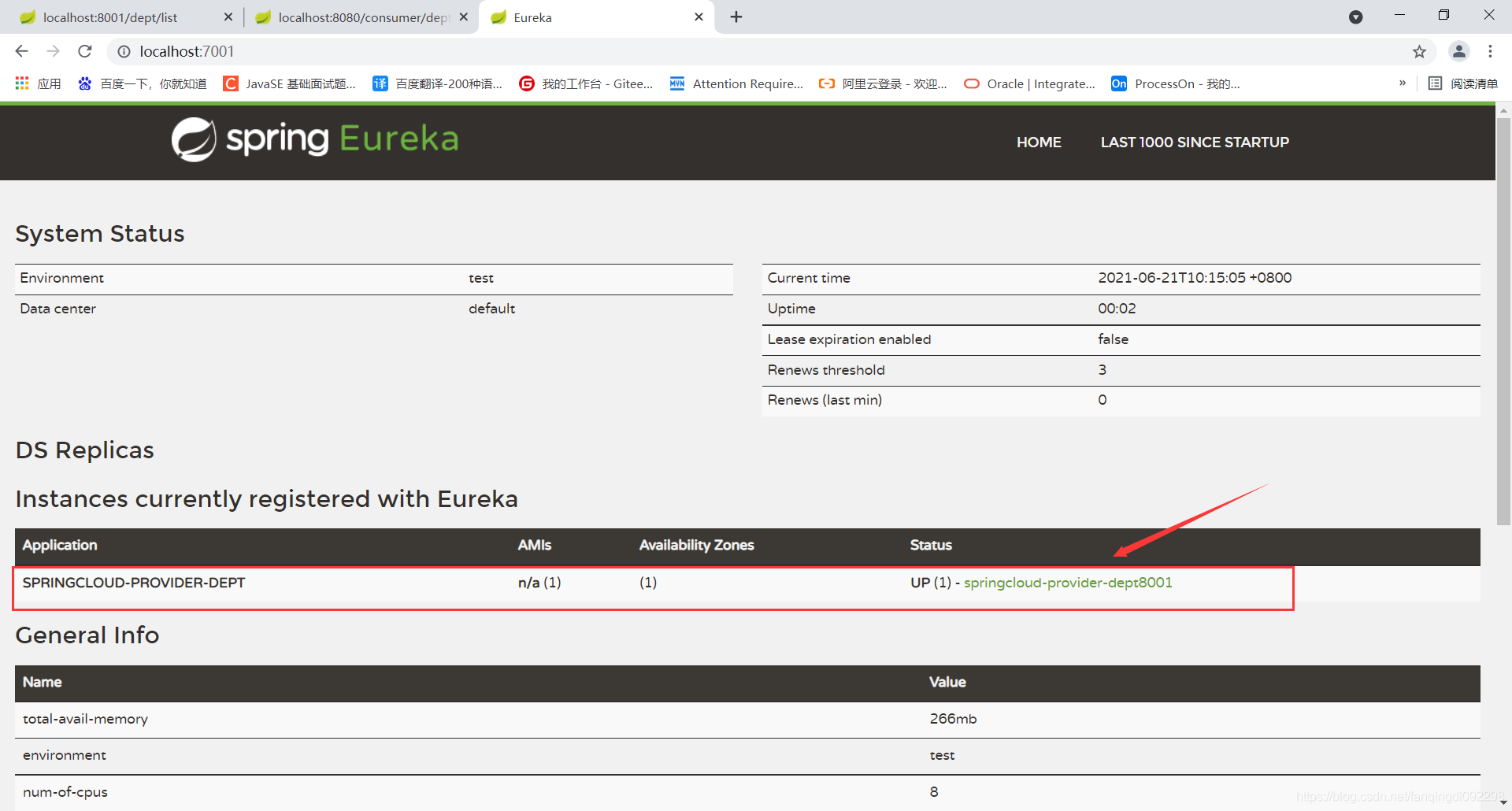This screenshot has width=1512, height=811.
Task: Click the n/a (1) AMIs cell
Action: 539,583
